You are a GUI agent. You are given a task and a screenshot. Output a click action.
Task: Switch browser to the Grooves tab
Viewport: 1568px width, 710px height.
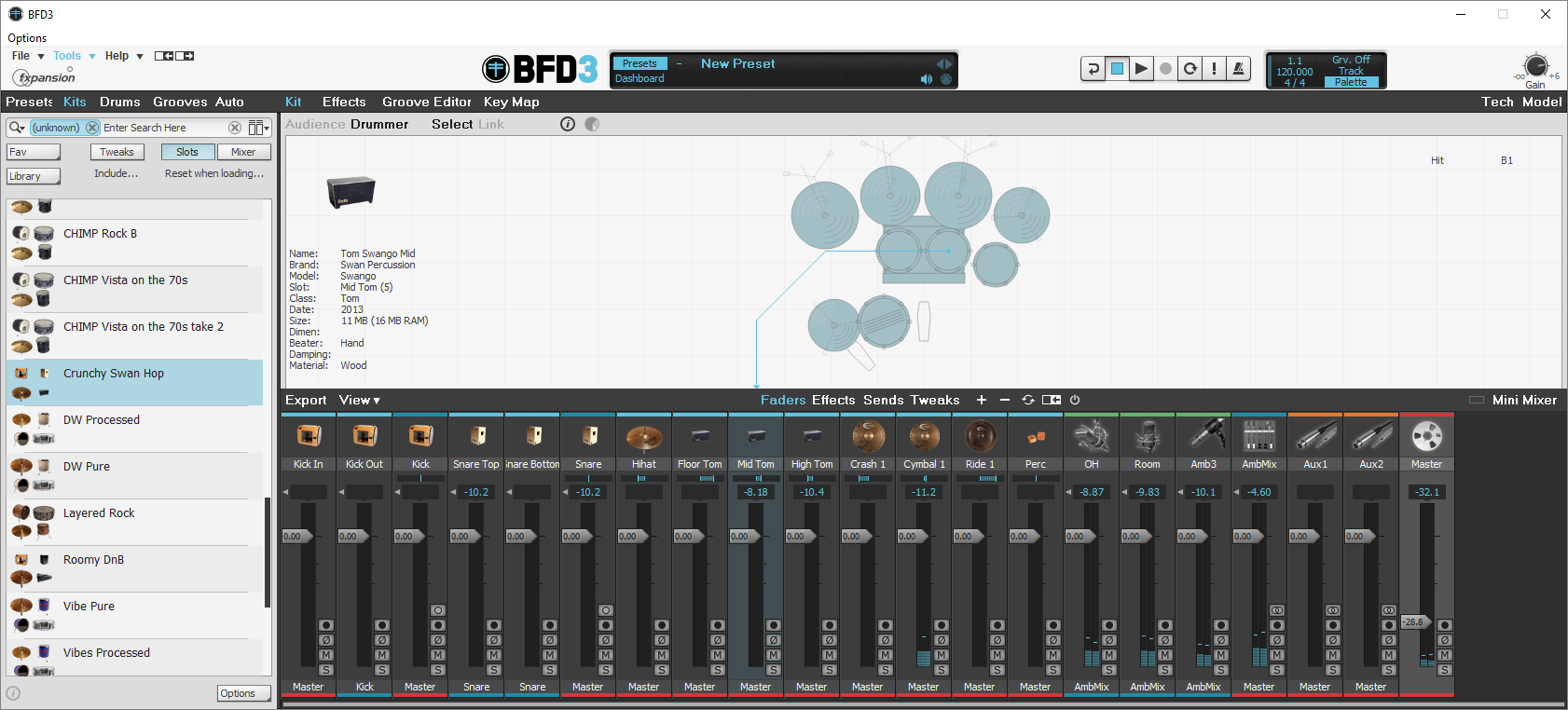180,102
